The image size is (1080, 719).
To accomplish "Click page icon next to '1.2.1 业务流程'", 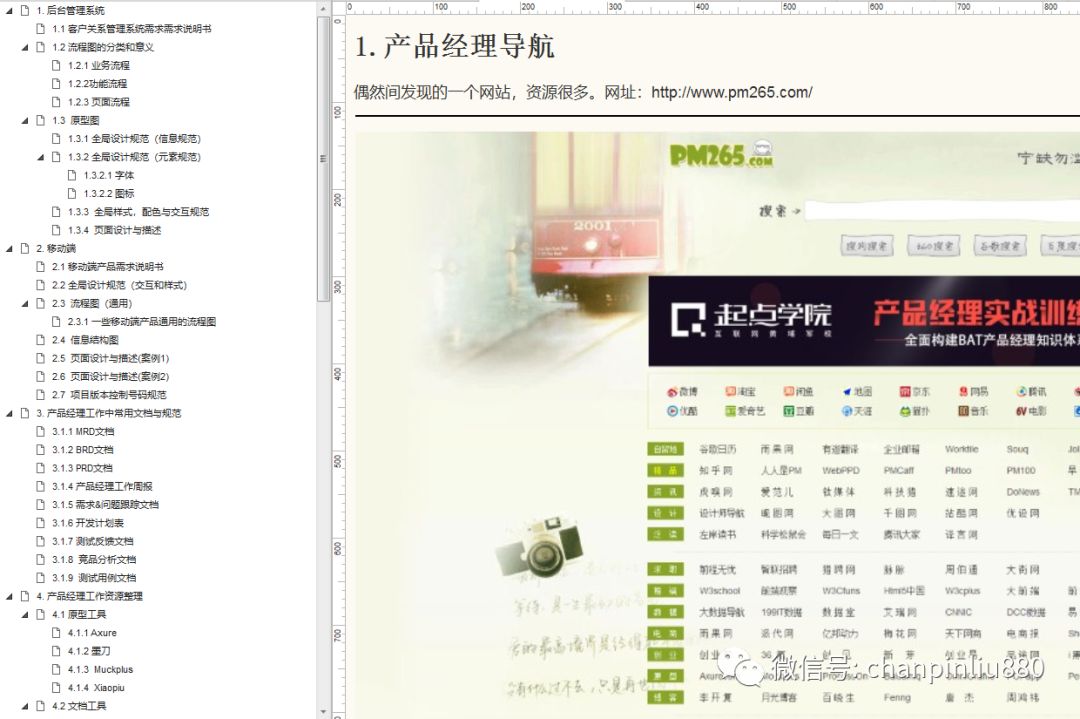I will pyautogui.click(x=56, y=65).
